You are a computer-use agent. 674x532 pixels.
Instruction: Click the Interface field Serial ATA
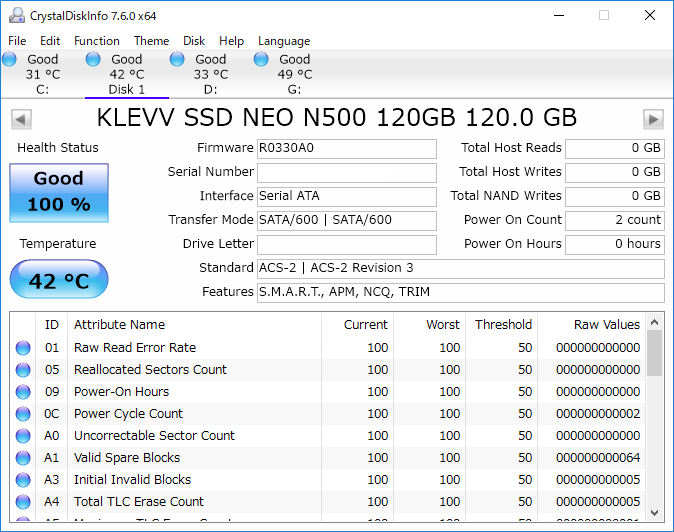pyautogui.click(x=347, y=197)
